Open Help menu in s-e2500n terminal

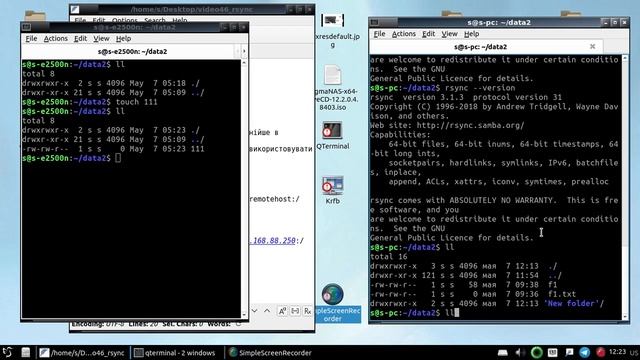(x=123, y=38)
